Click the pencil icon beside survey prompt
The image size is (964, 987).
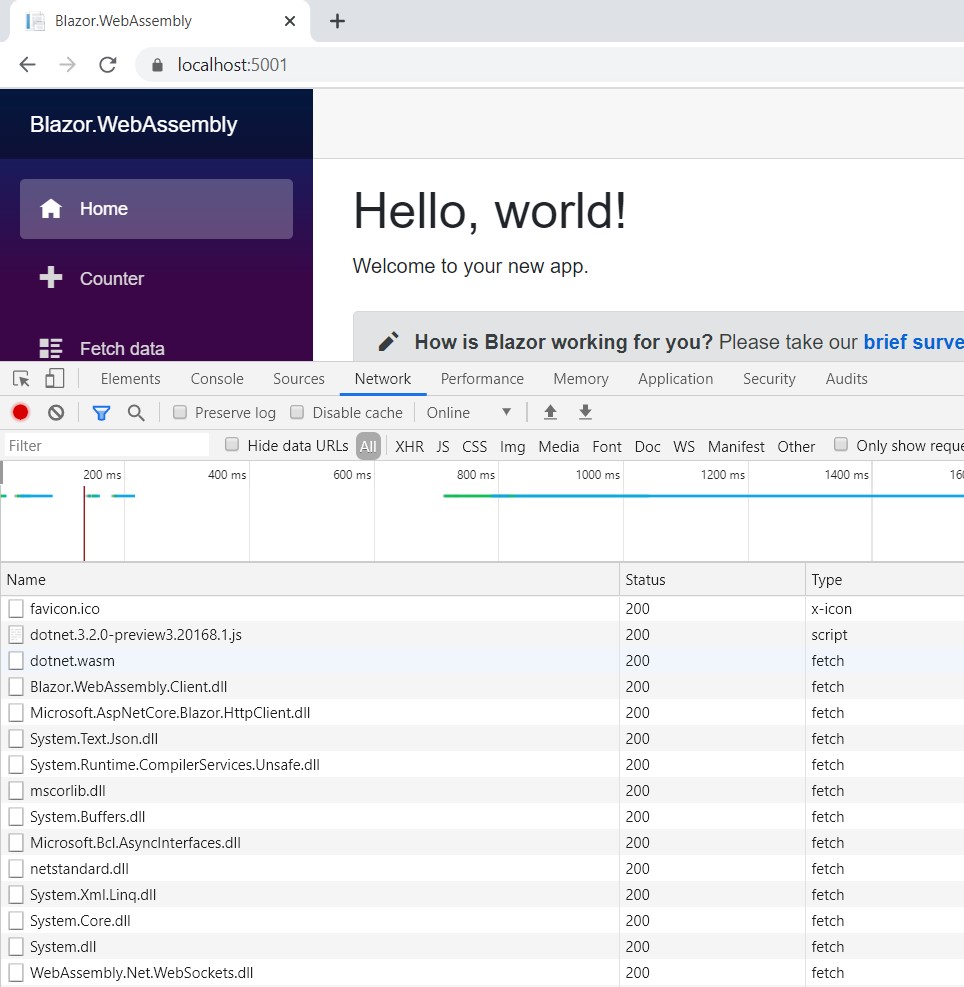tap(388, 341)
